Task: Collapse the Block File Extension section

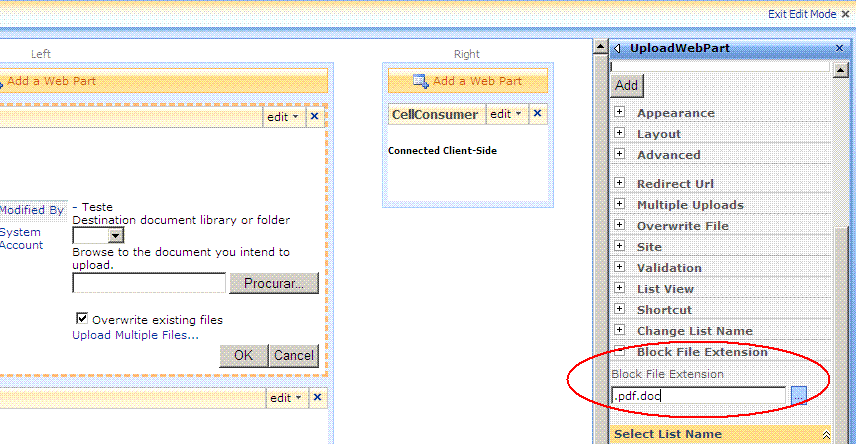Action: 620,351
